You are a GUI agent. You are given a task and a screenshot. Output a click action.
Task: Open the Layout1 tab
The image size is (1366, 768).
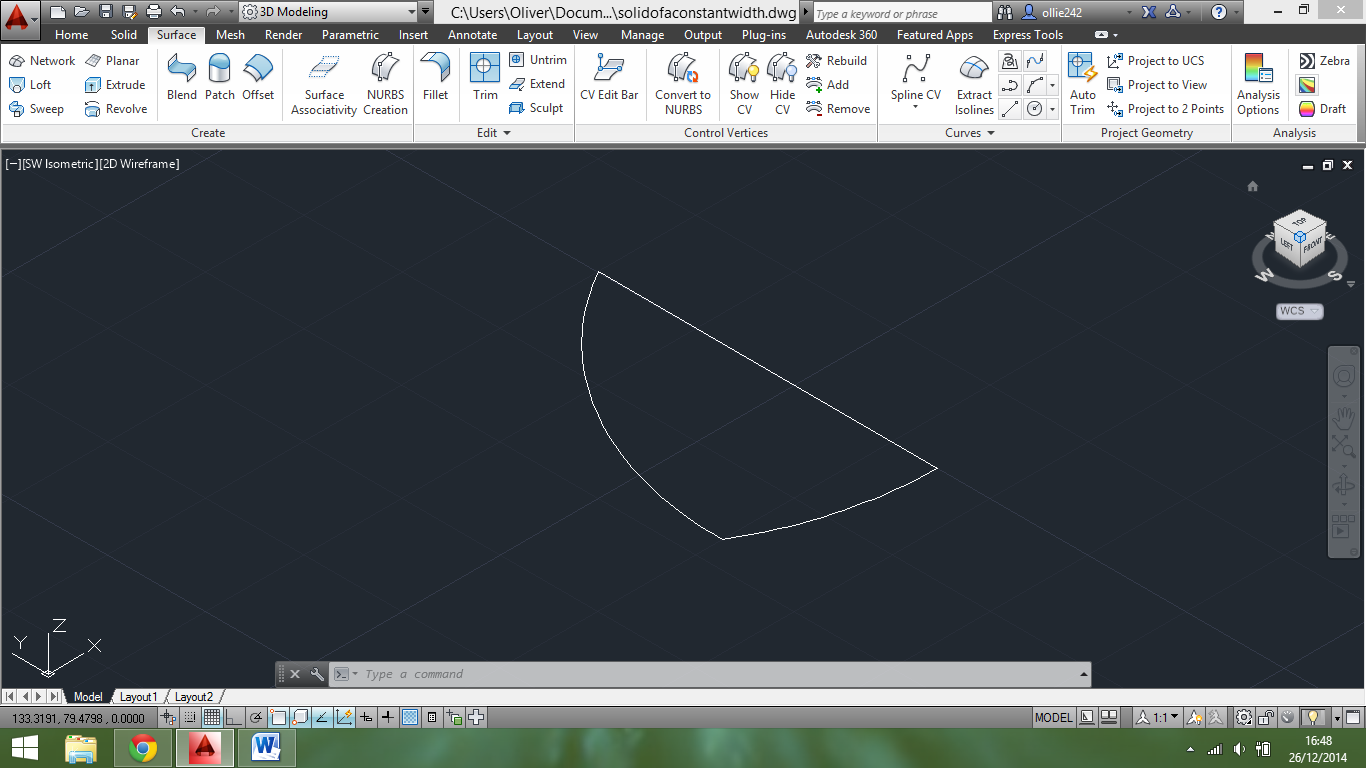pyautogui.click(x=138, y=697)
